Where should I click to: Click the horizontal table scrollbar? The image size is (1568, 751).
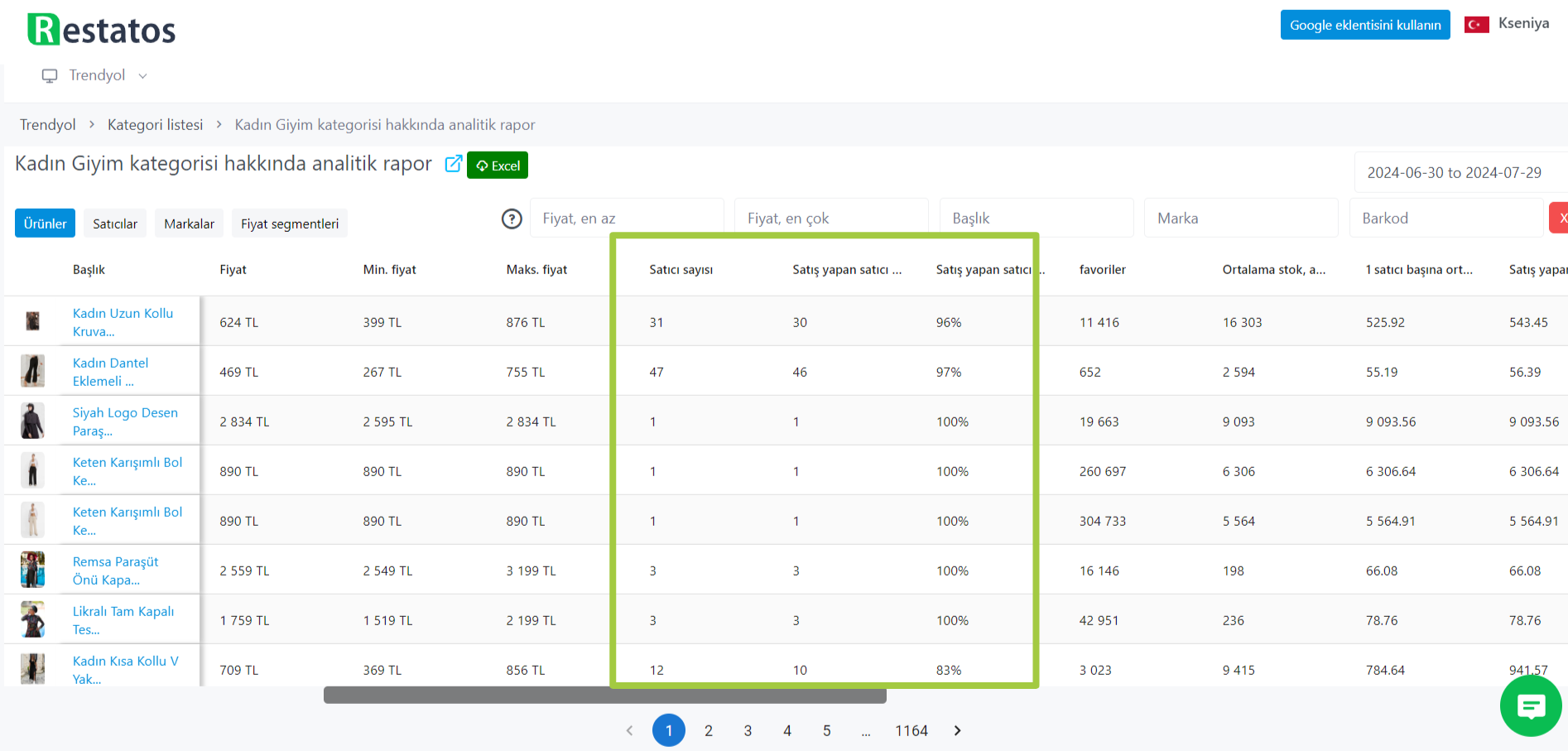(x=604, y=695)
